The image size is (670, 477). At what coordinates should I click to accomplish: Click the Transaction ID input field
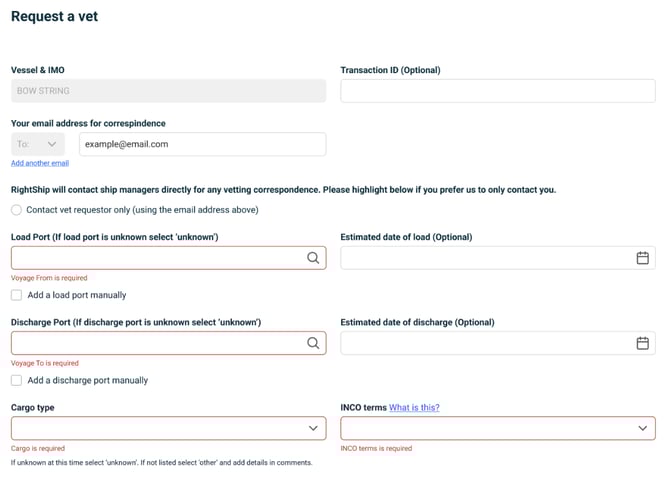pyautogui.click(x=497, y=91)
